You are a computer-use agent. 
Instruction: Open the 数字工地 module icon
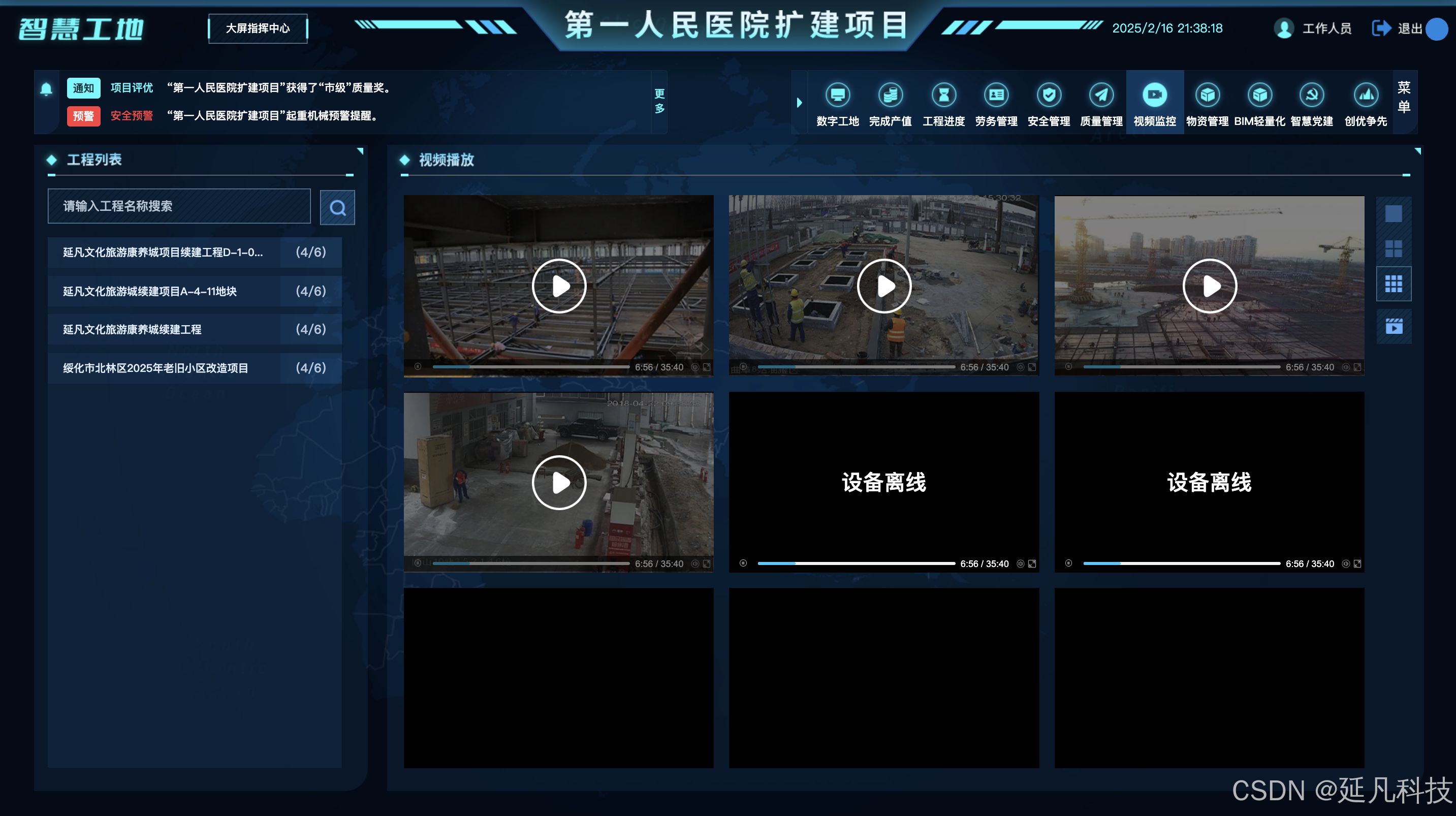[837, 95]
